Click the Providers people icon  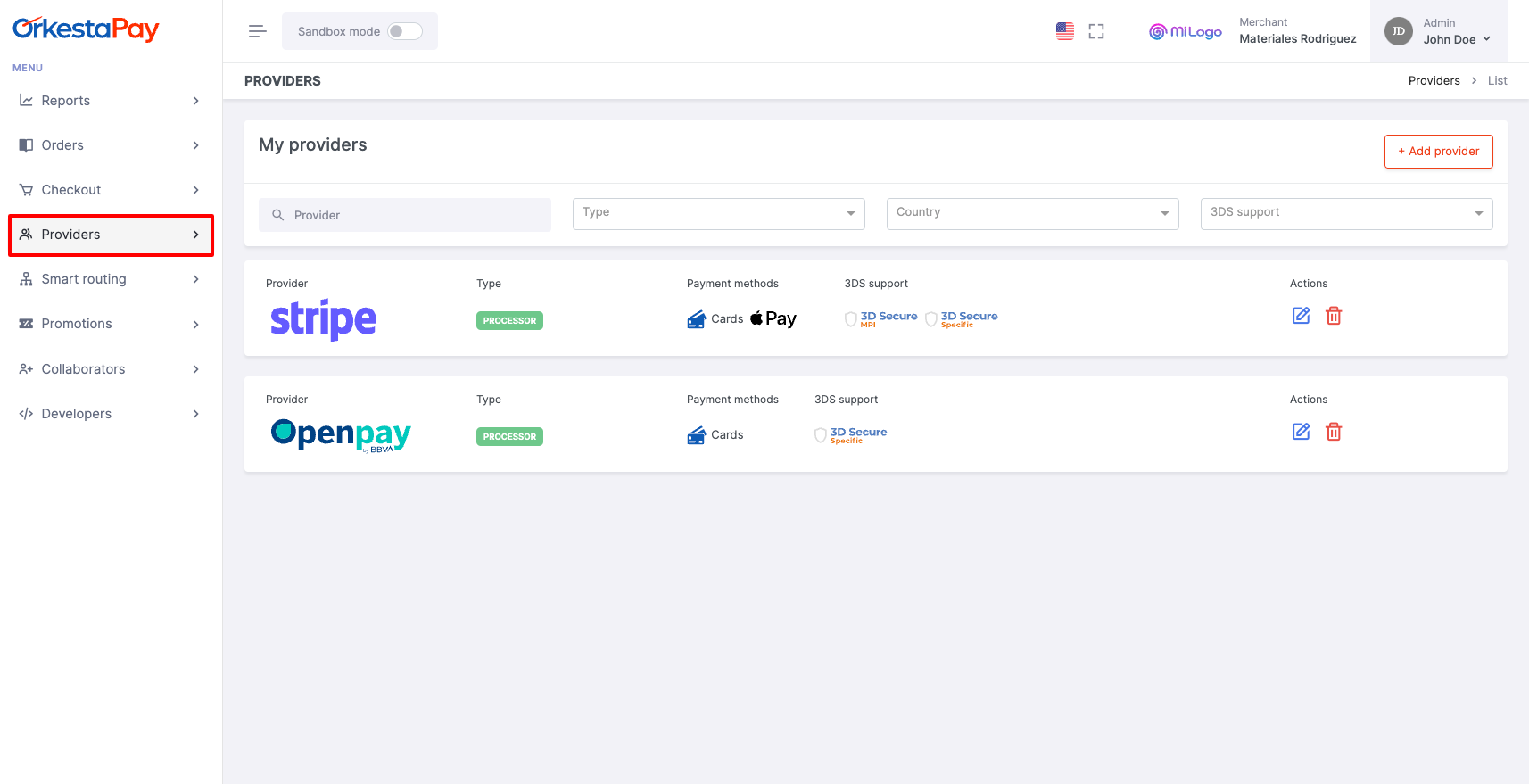pos(27,235)
